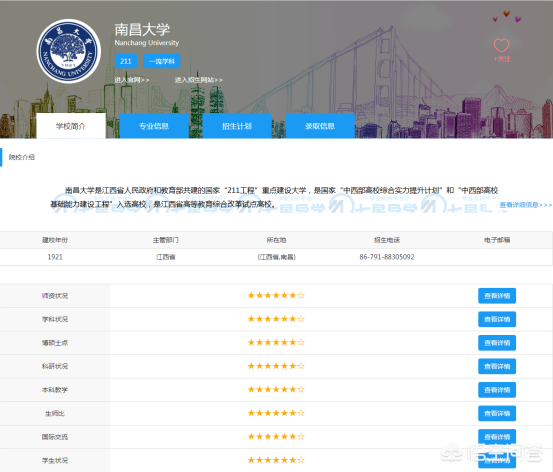Click the 南昌大学 title text
Screen dimensions: 553x472
pos(142,29)
